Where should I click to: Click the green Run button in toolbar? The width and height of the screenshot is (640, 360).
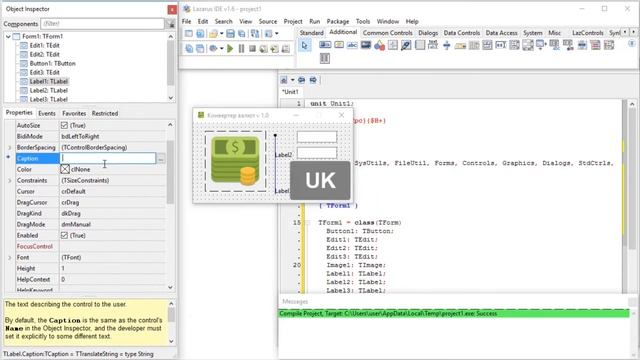[x=230, y=49]
